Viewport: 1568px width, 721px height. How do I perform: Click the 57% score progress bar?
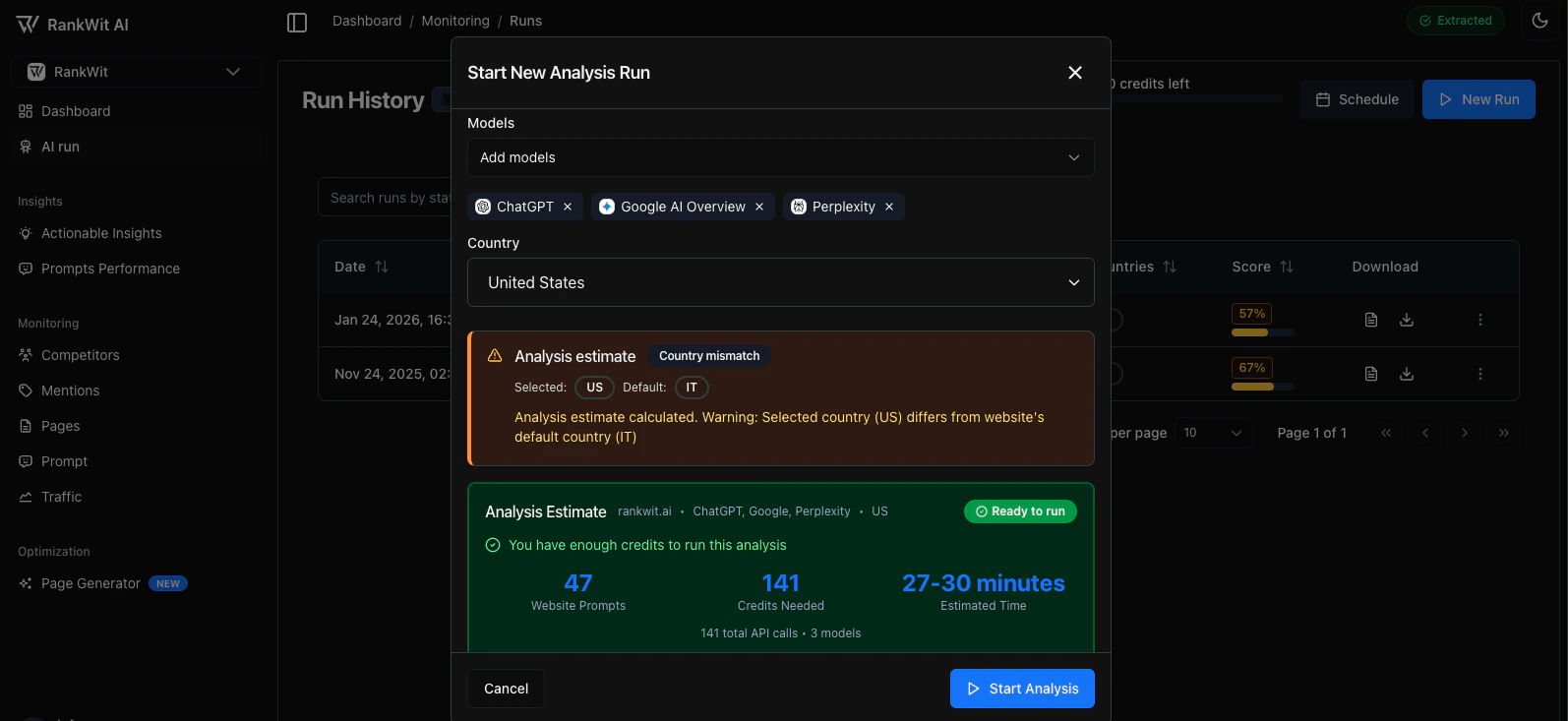tap(1263, 332)
